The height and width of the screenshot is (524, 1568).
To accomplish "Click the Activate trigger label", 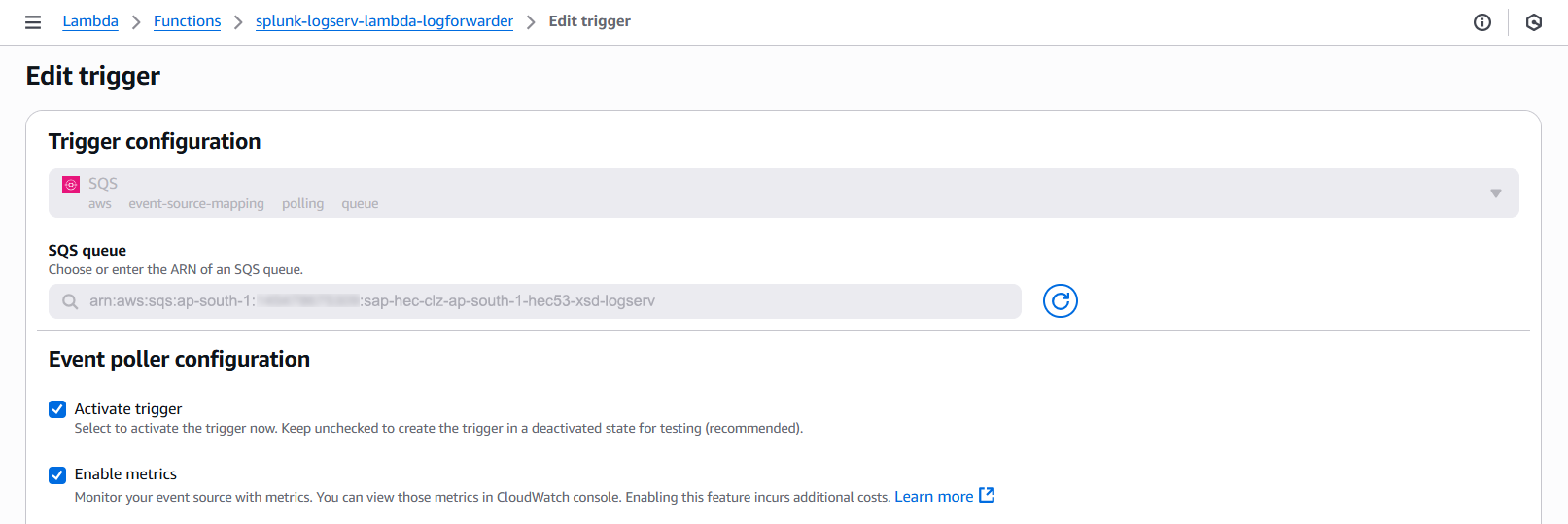I will (128, 409).
